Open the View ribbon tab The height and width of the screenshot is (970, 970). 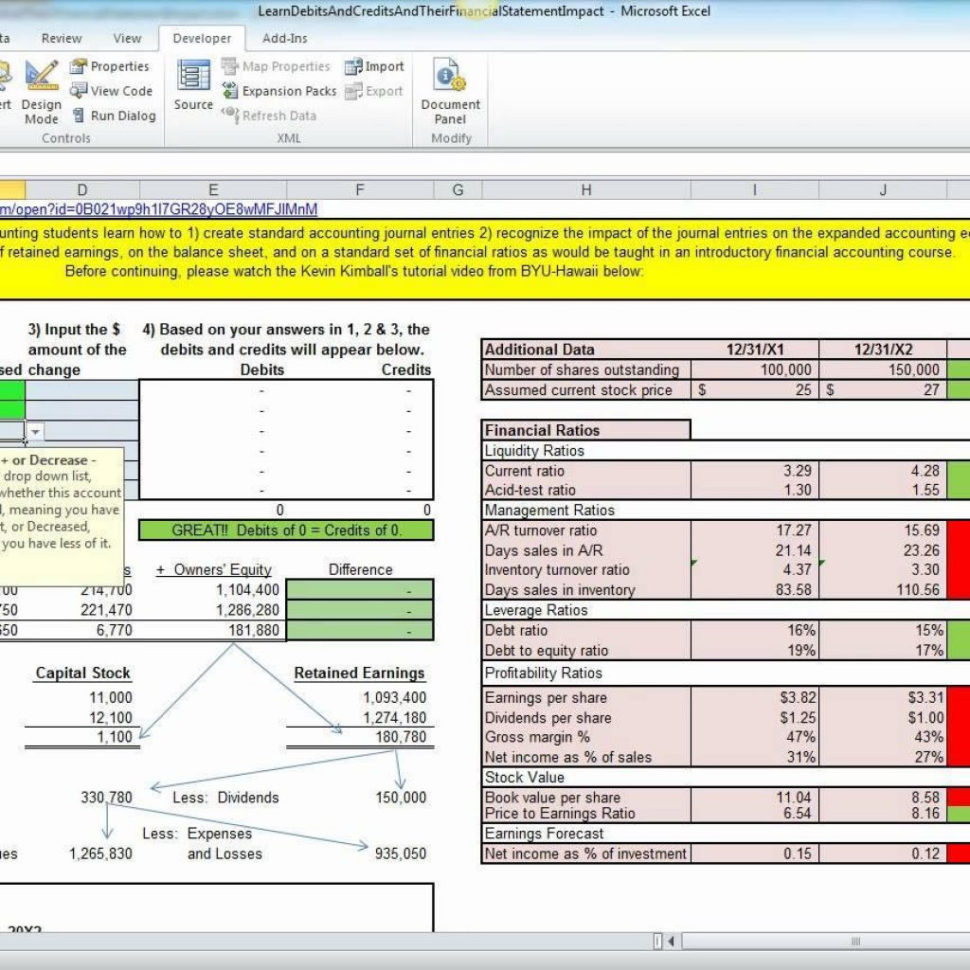click(126, 38)
